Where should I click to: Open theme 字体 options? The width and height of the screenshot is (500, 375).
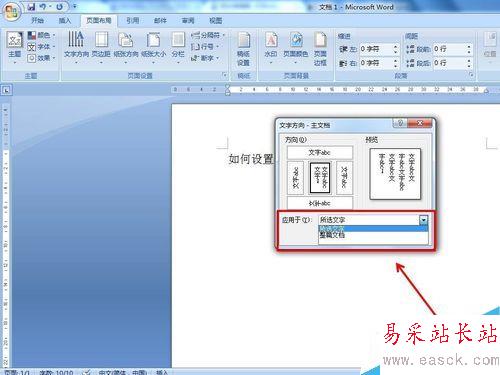tap(41, 47)
